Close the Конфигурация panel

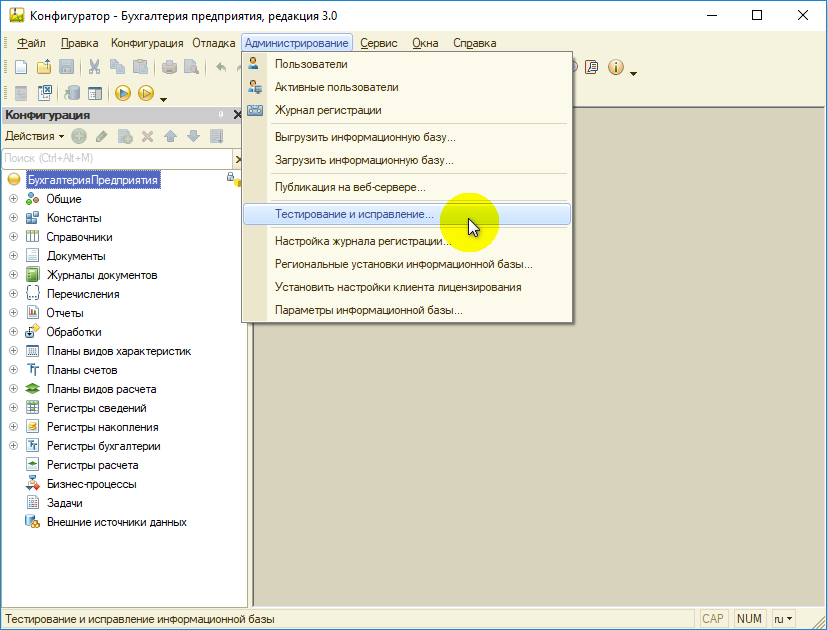click(x=238, y=115)
